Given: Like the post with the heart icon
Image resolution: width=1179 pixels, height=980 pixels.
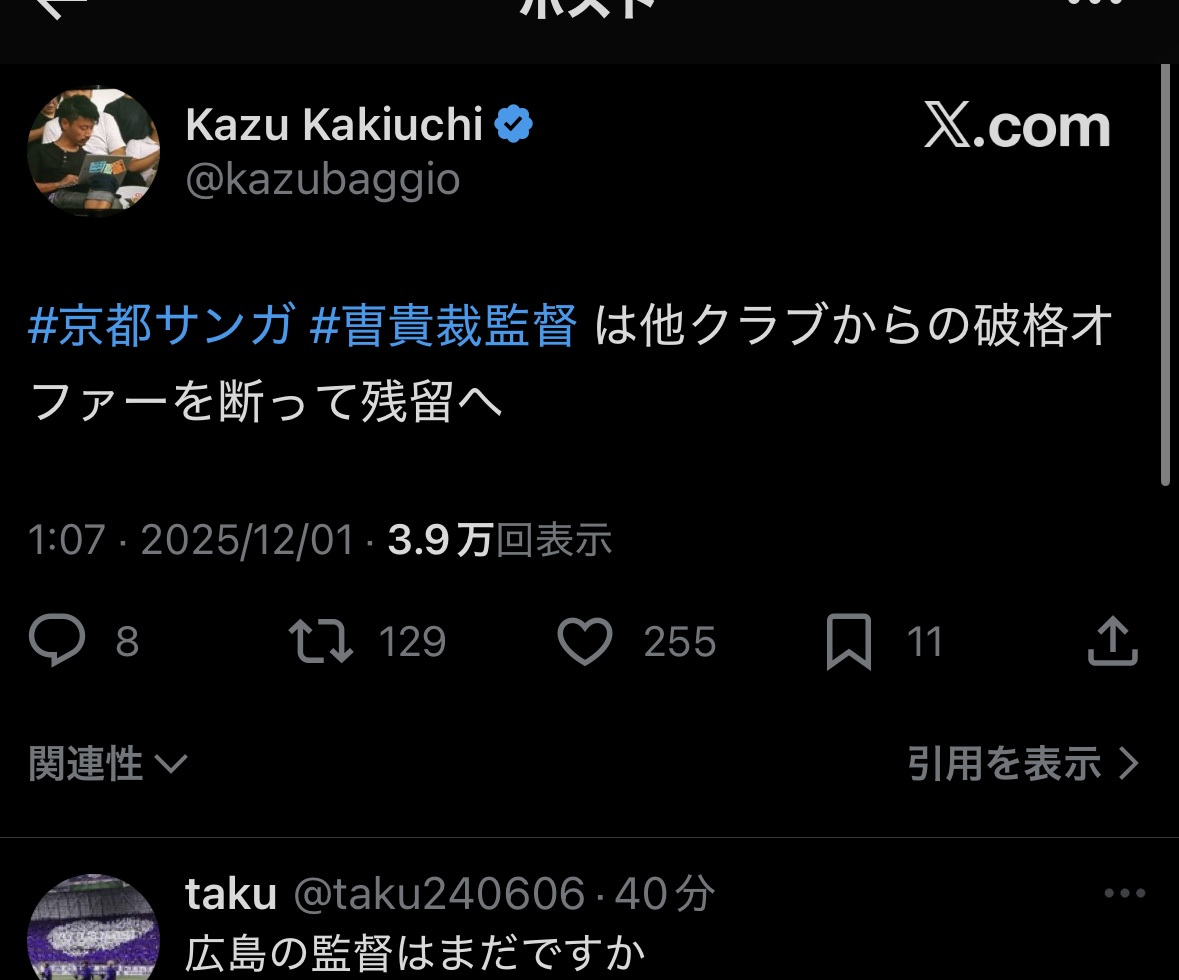Looking at the screenshot, I should 585,642.
